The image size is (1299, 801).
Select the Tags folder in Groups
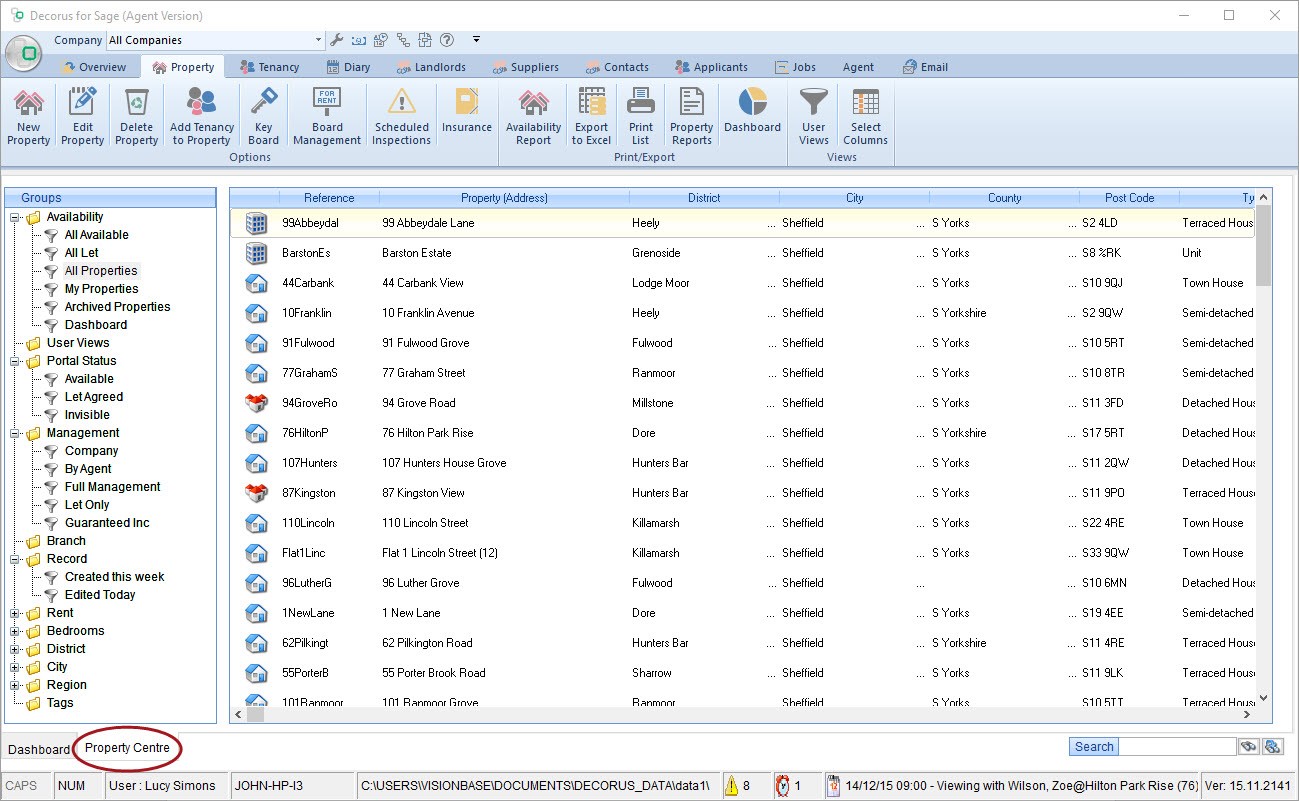60,703
